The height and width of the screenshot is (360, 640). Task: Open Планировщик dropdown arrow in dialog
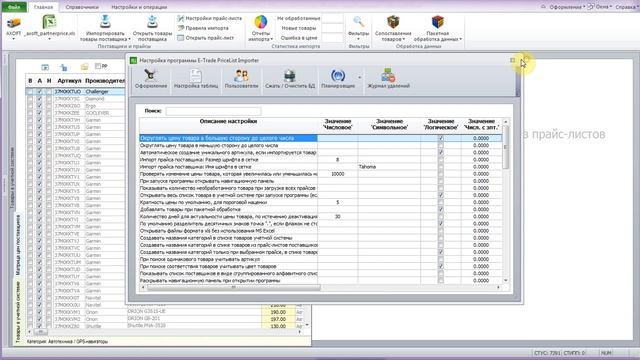[360, 78]
